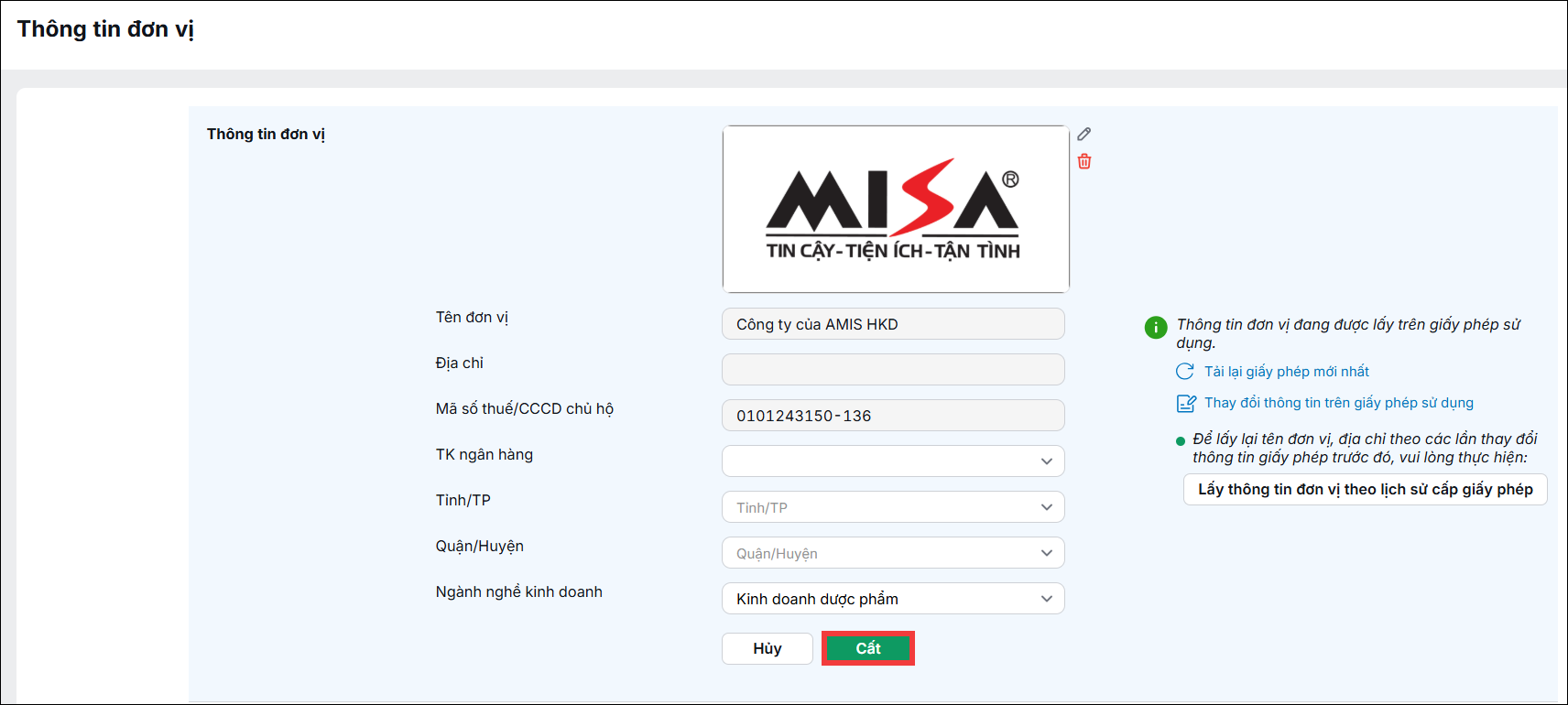The height and width of the screenshot is (705, 1568).
Task: Expand the Ngành nghề kinh doanh dropdown
Action: [x=893, y=599]
